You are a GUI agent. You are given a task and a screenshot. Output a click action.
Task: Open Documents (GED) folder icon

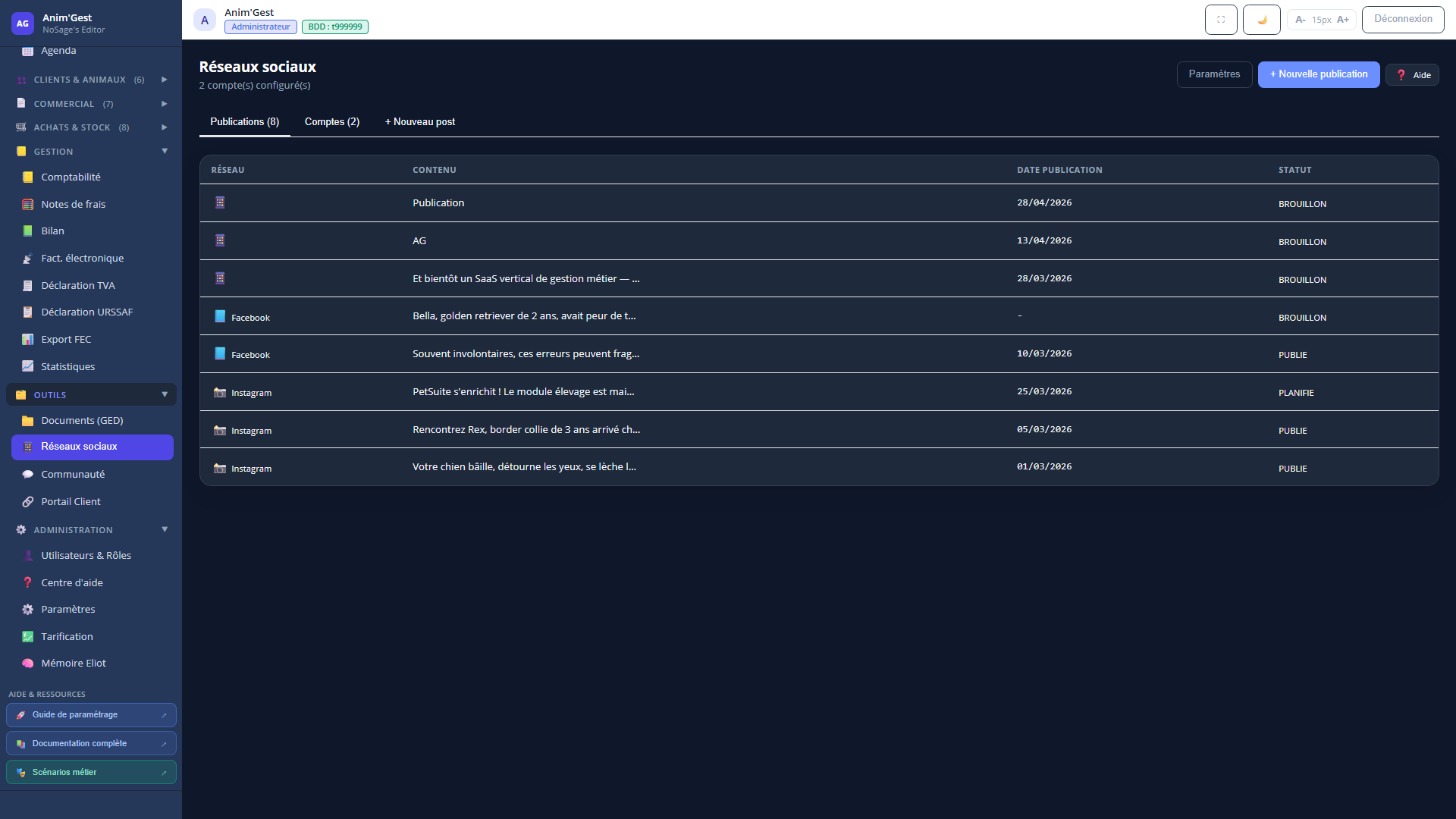point(28,421)
